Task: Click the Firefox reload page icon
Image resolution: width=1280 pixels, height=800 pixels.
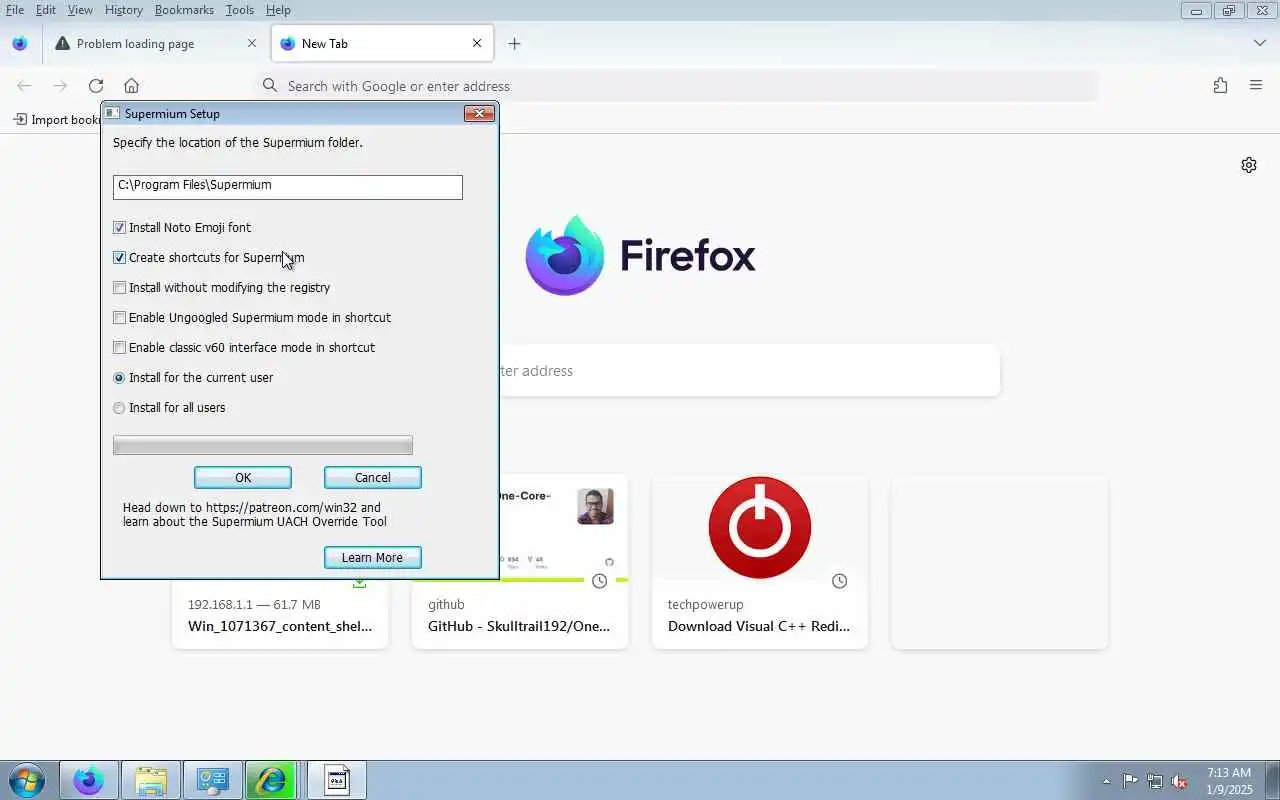Action: pyautogui.click(x=95, y=86)
